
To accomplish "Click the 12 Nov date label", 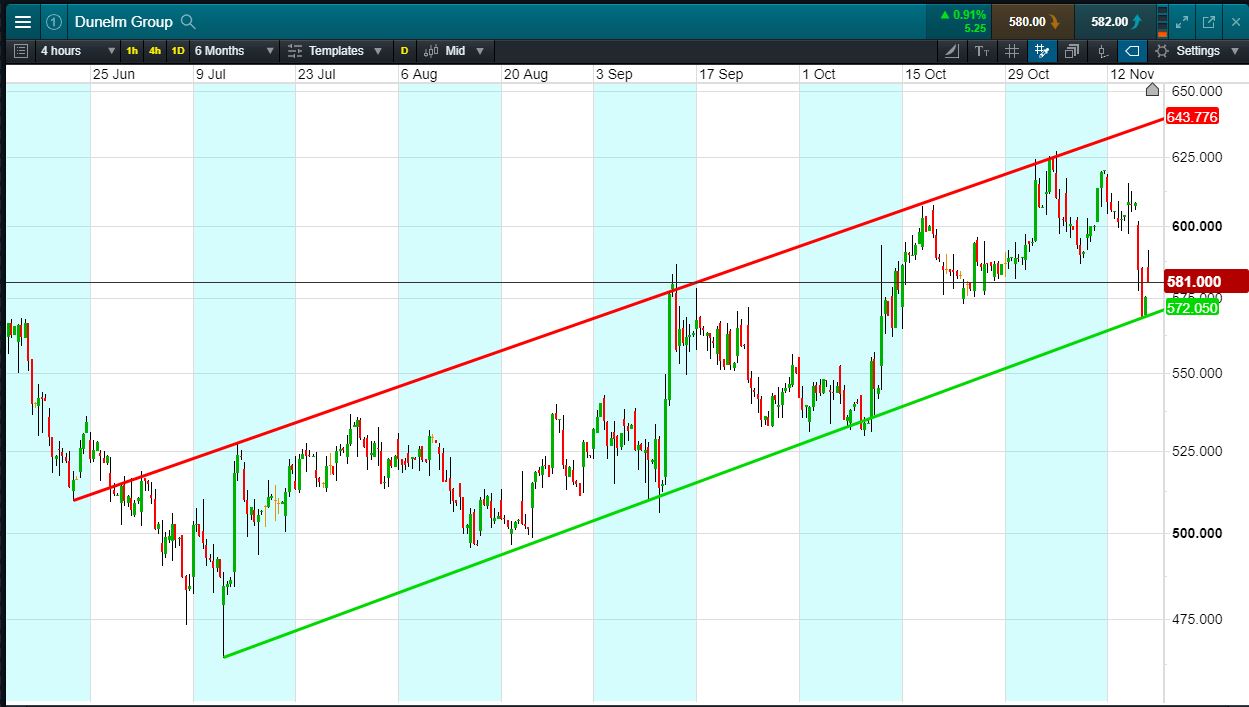I will (x=1133, y=74).
